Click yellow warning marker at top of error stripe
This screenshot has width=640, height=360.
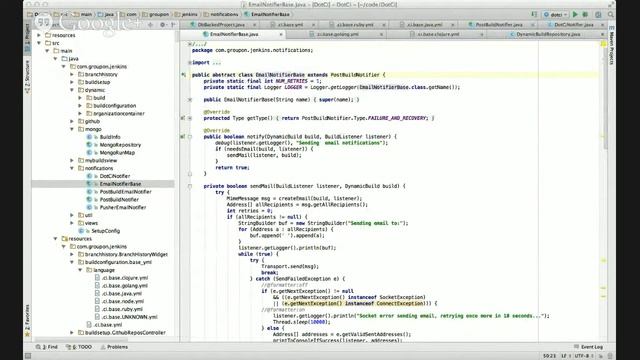pos(603,44)
